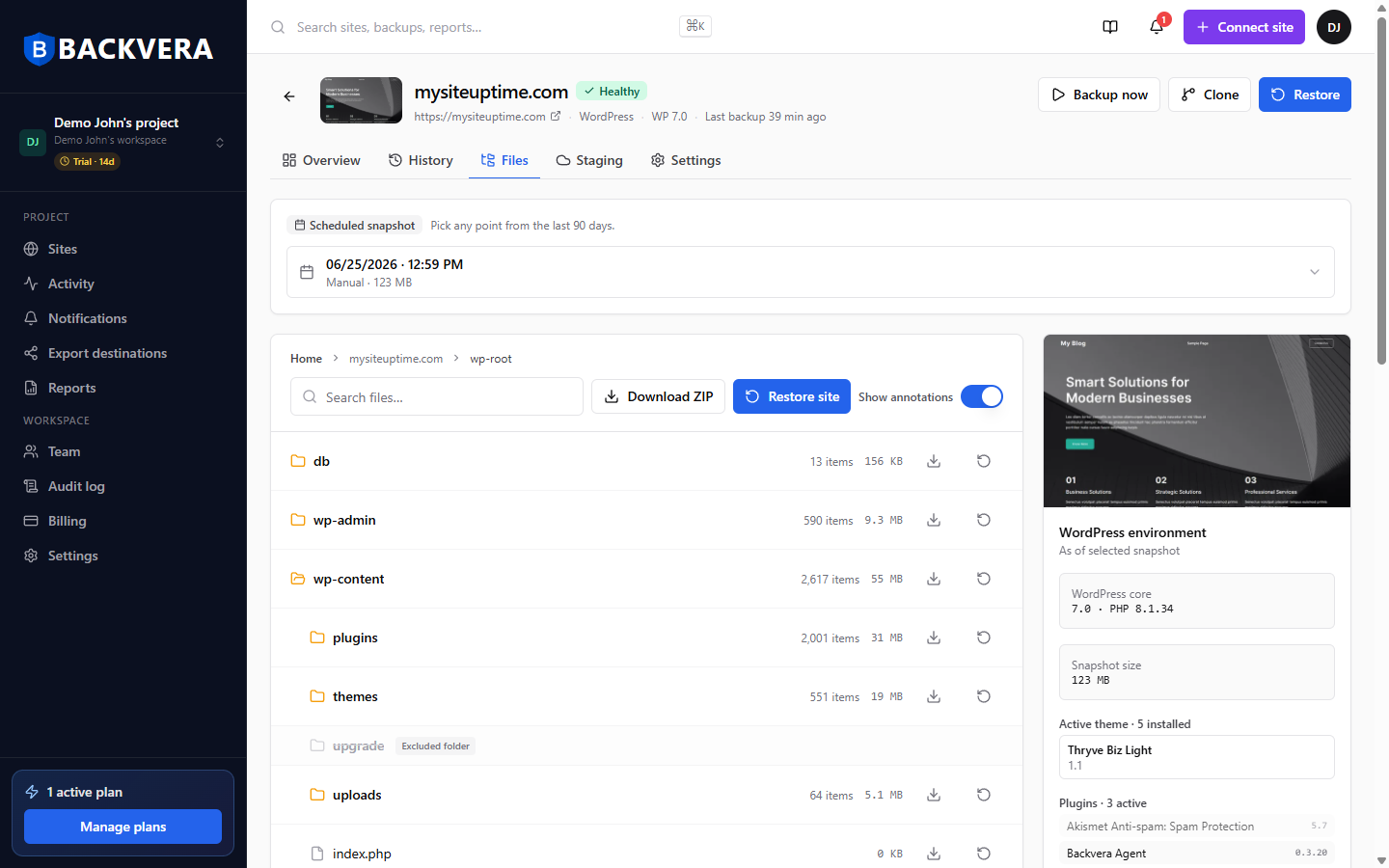1389x868 pixels.
Task: Click the top Restore button
Action: [x=1305, y=95]
